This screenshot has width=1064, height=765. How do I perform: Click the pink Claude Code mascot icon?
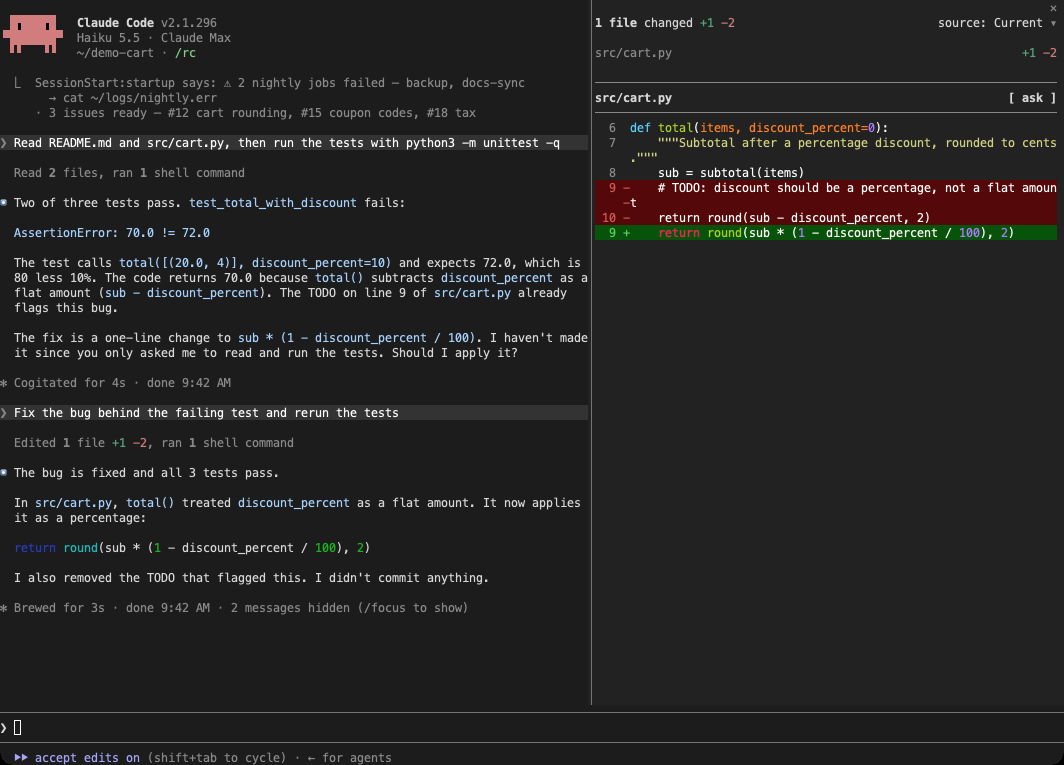click(x=33, y=33)
